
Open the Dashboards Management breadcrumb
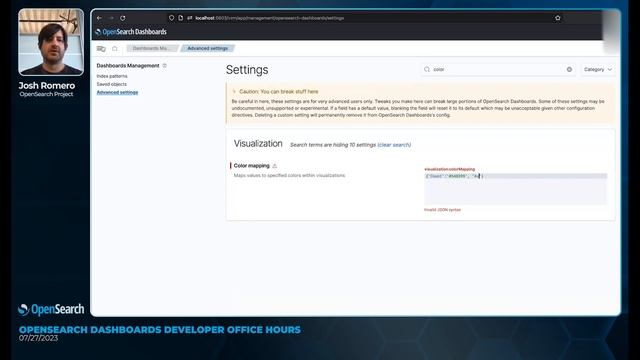151,49
